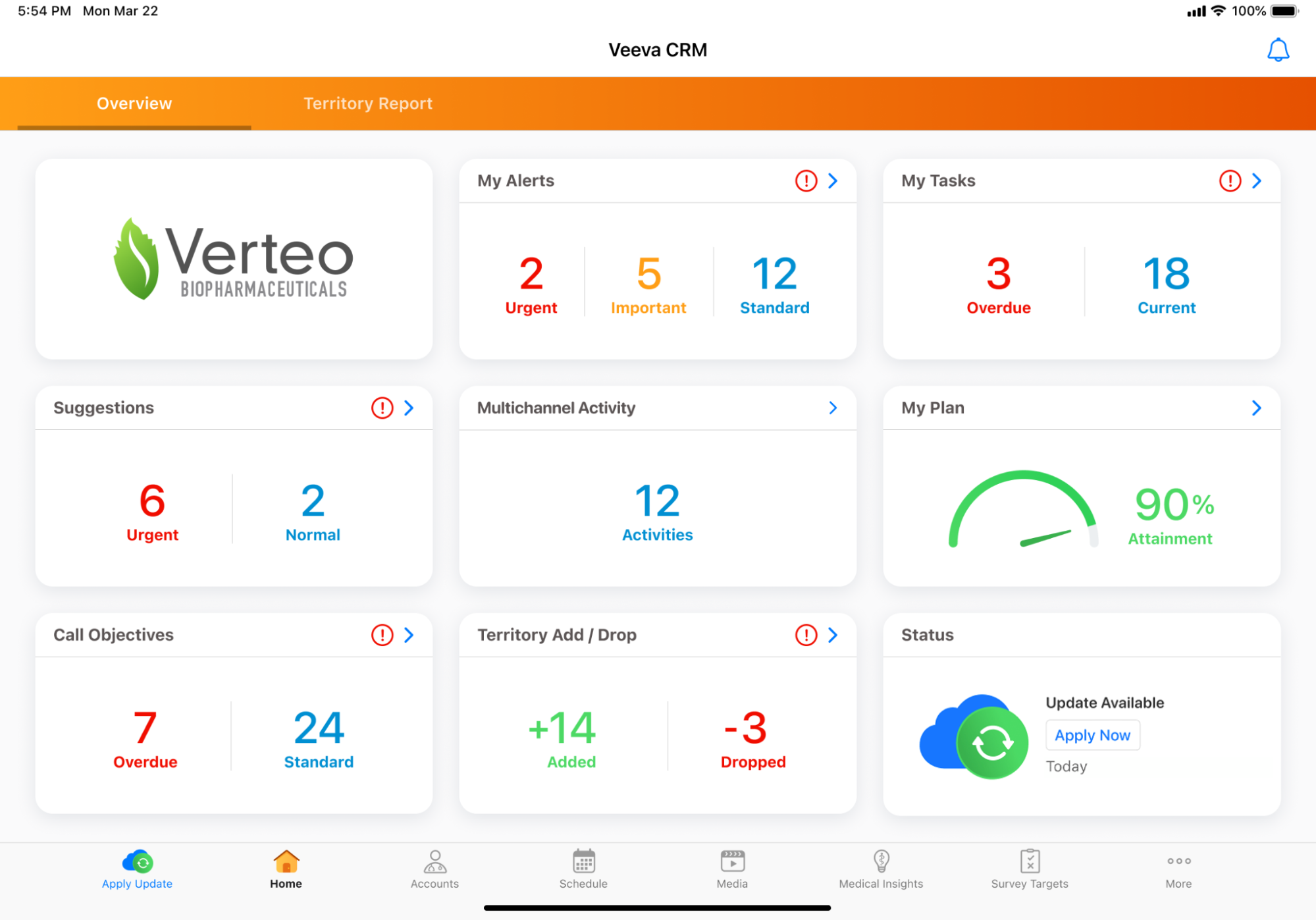Screen dimensions: 1316x920
Task: Open the Accounts tab icon
Action: point(434,861)
